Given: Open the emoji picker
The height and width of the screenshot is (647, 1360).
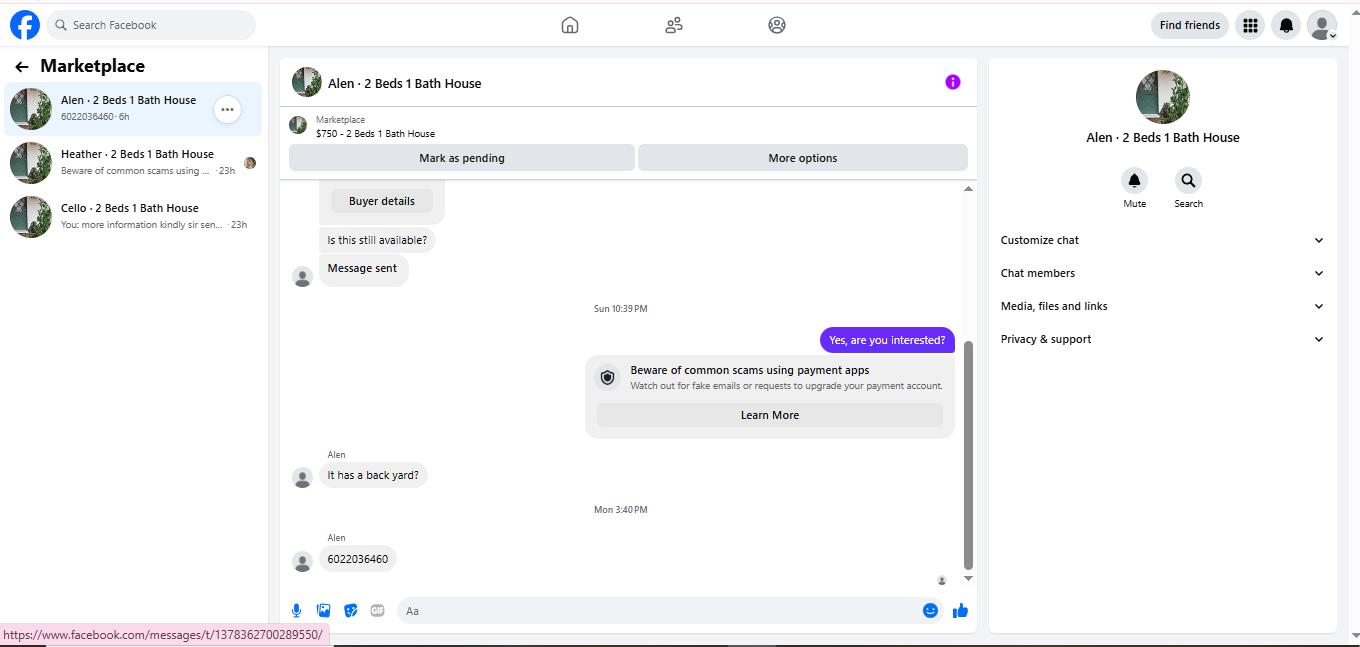Looking at the screenshot, I should [931, 610].
